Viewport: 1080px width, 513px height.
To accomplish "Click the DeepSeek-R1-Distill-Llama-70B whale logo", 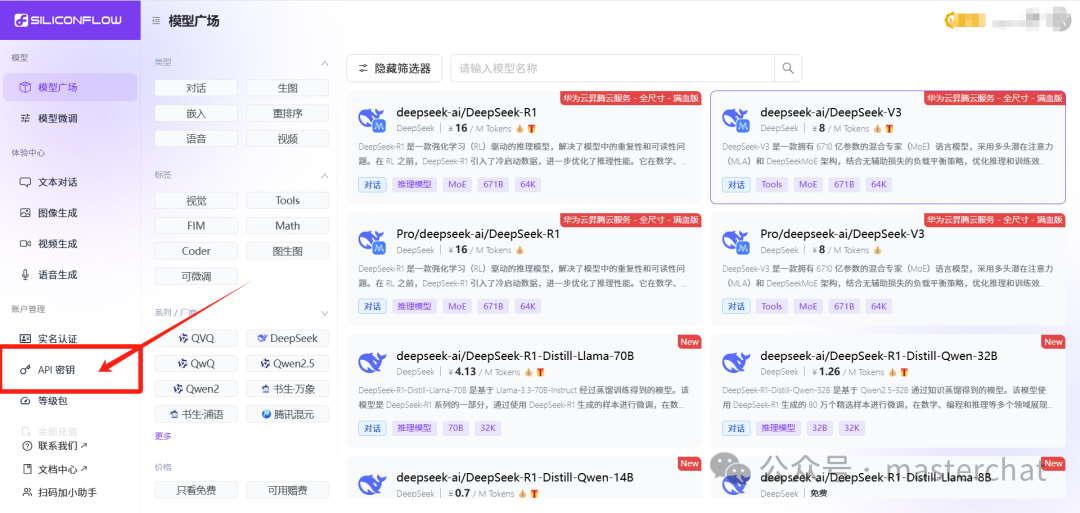I will 372,363.
